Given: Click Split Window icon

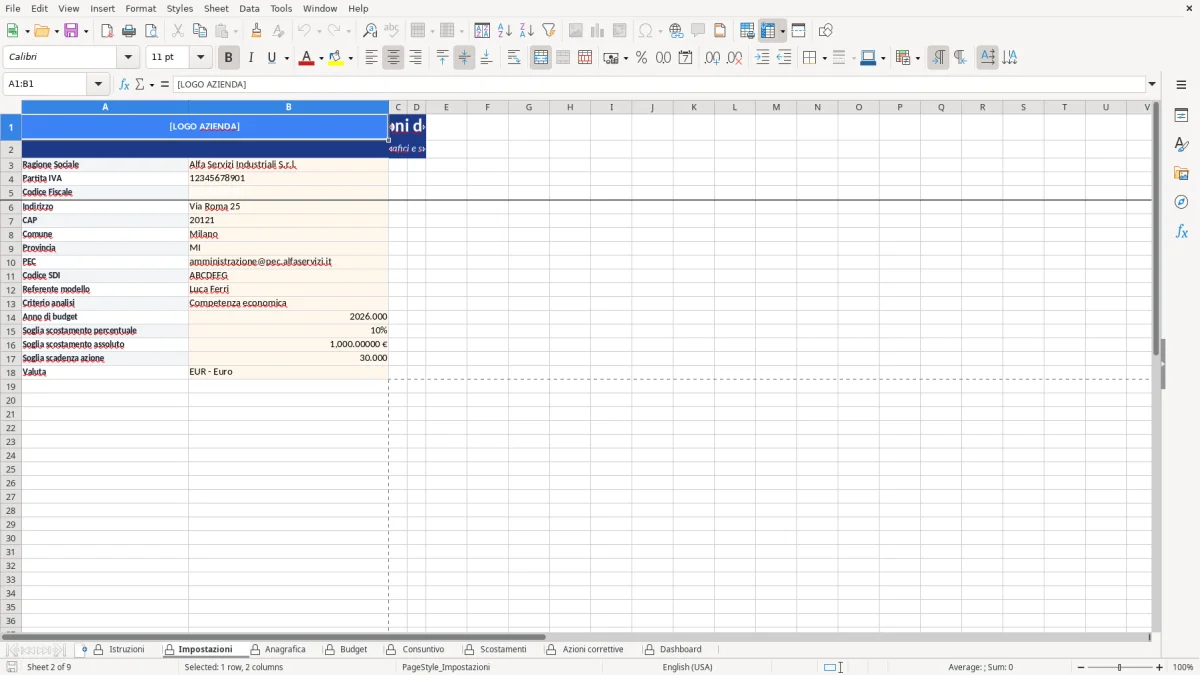Looking at the screenshot, I should point(798,31).
